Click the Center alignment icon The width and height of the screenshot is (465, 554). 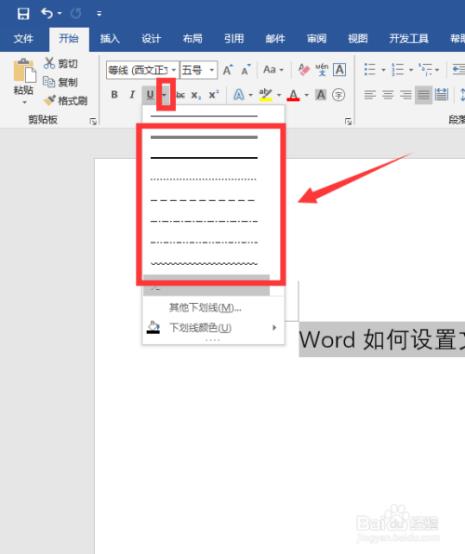click(x=388, y=95)
